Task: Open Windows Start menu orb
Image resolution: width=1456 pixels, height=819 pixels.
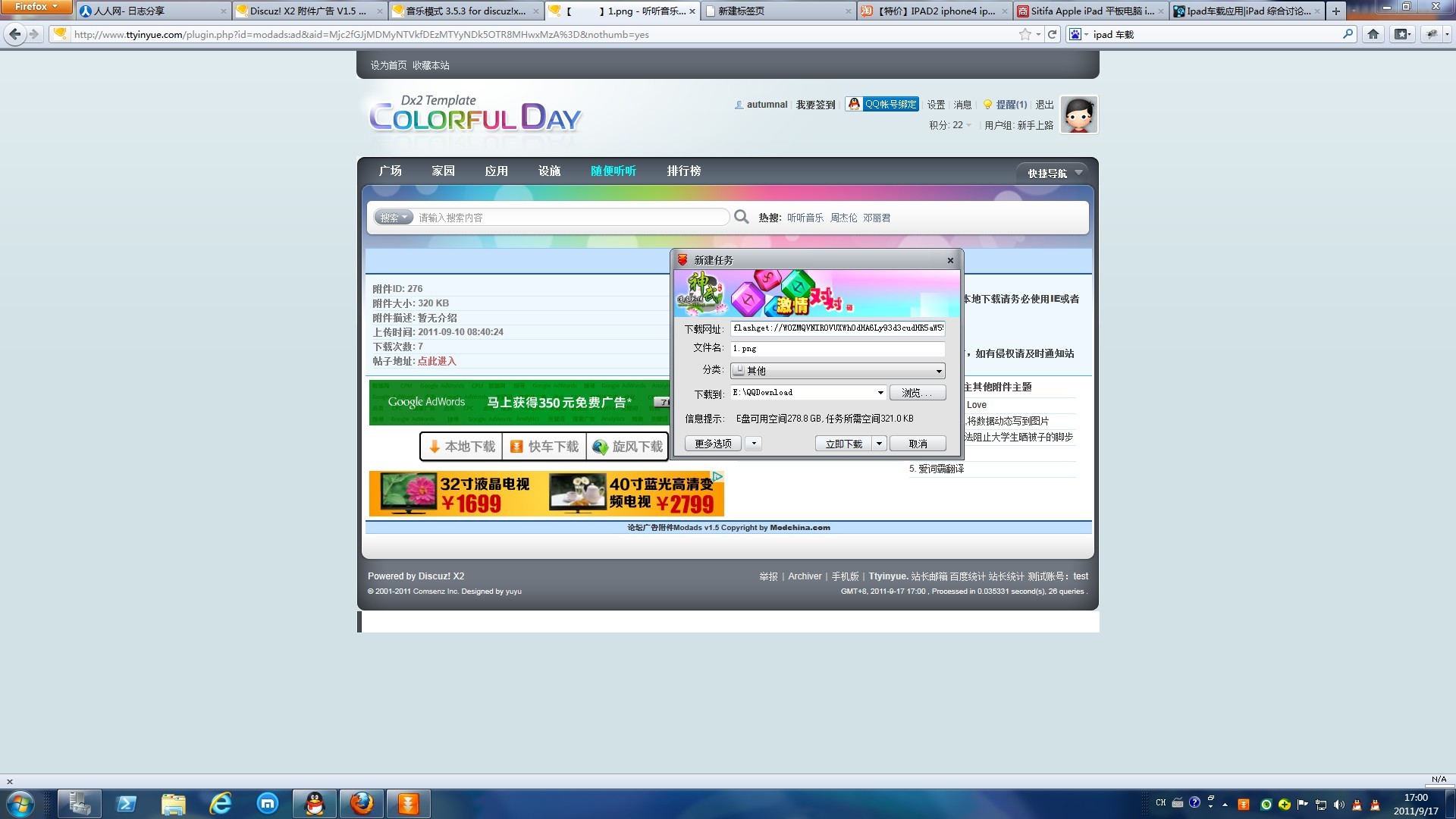Action: [x=20, y=804]
